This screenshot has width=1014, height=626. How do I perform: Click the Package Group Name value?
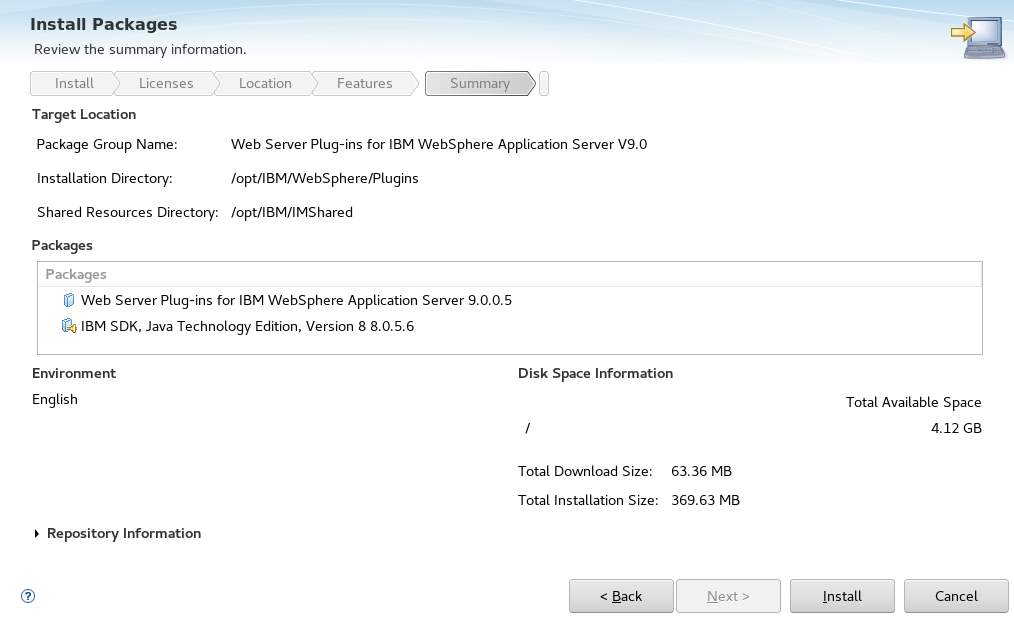(439, 144)
